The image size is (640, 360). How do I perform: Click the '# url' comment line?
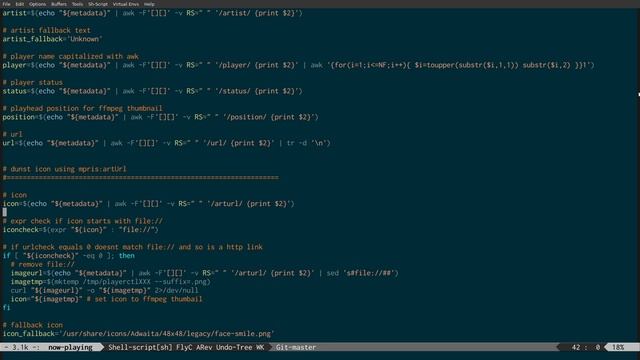(13, 134)
